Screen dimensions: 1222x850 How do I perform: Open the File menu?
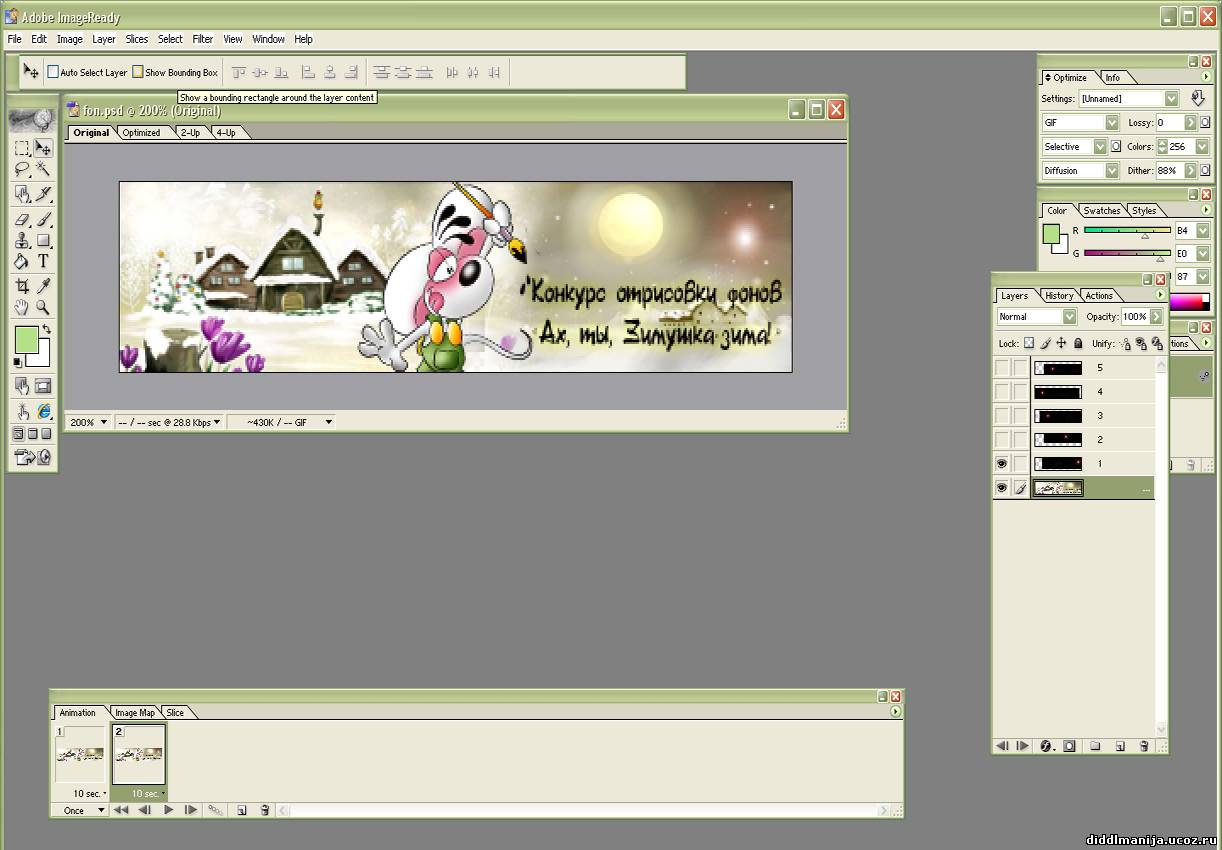pos(14,39)
